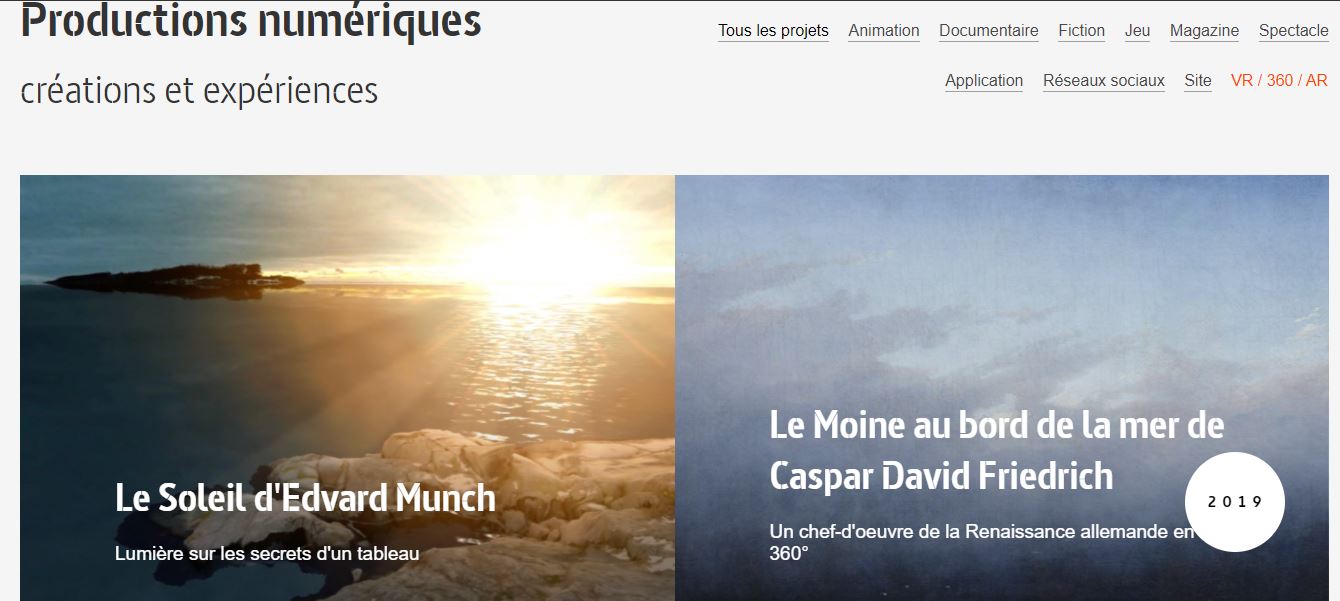The height and width of the screenshot is (601, 1340).
Task: Click the Productions numériques heading
Action: 251,21
